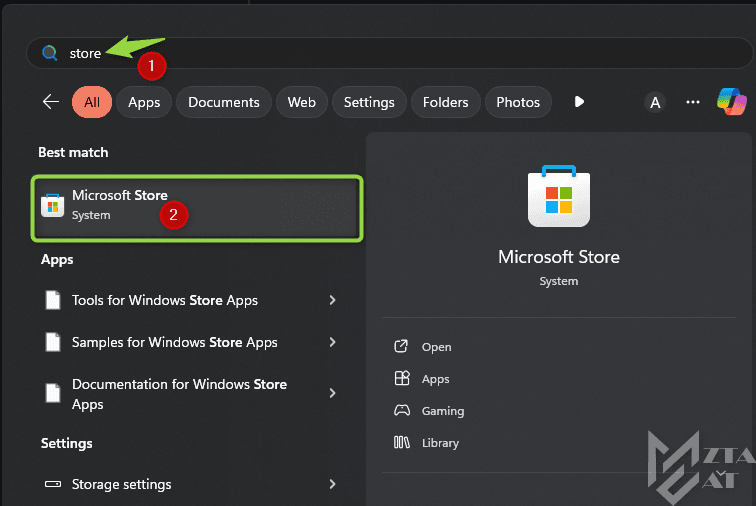Choose Apps action in the preview pane
The image size is (756, 506).
coord(435,379)
